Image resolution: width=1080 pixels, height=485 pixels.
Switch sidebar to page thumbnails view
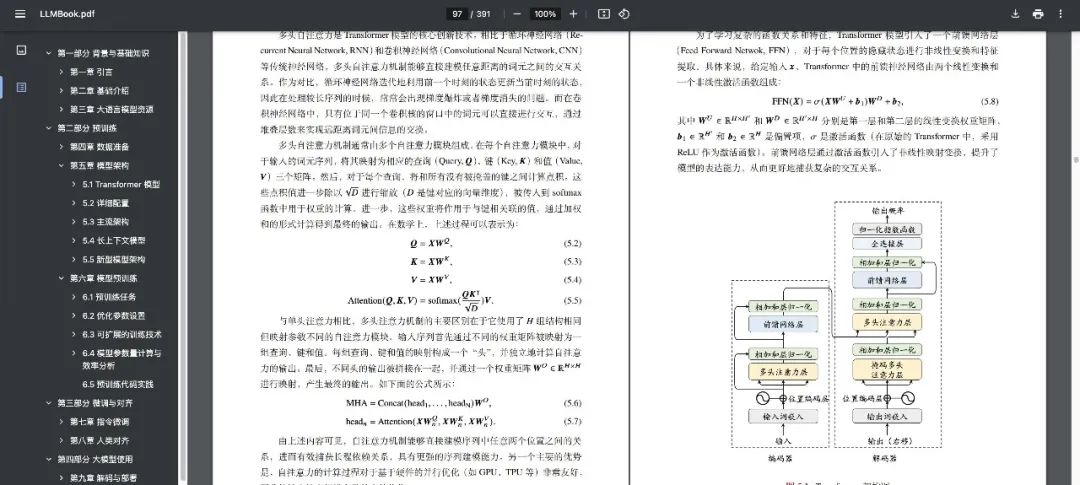(21, 50)
